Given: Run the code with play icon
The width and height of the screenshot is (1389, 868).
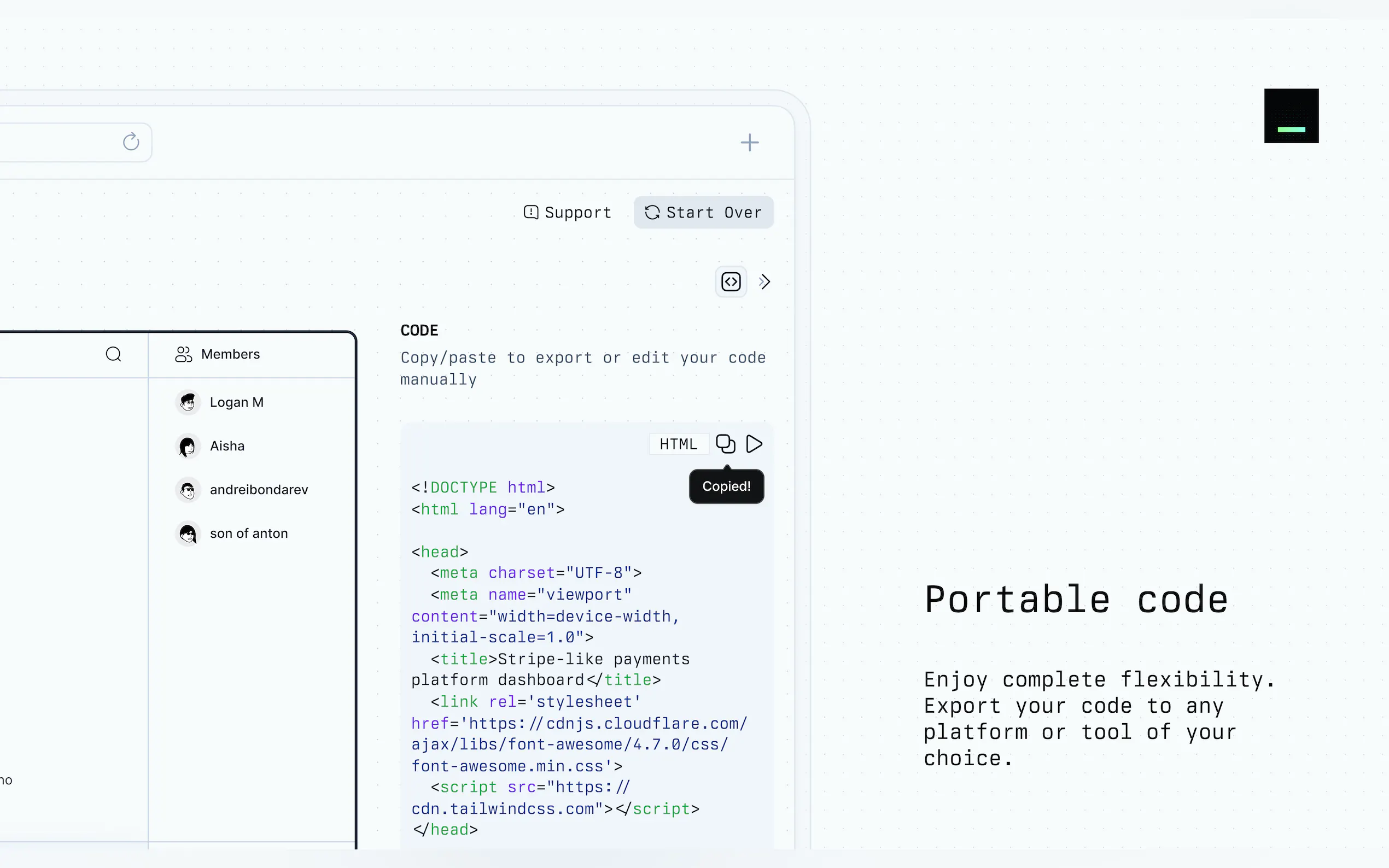Looking at the screenshot, I should coord(754,444).
